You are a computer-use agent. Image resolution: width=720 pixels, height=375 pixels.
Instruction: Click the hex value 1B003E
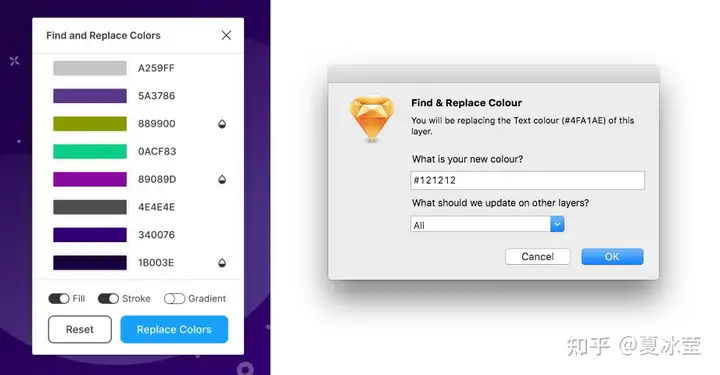pyautogui.click(x=156, y=263)
